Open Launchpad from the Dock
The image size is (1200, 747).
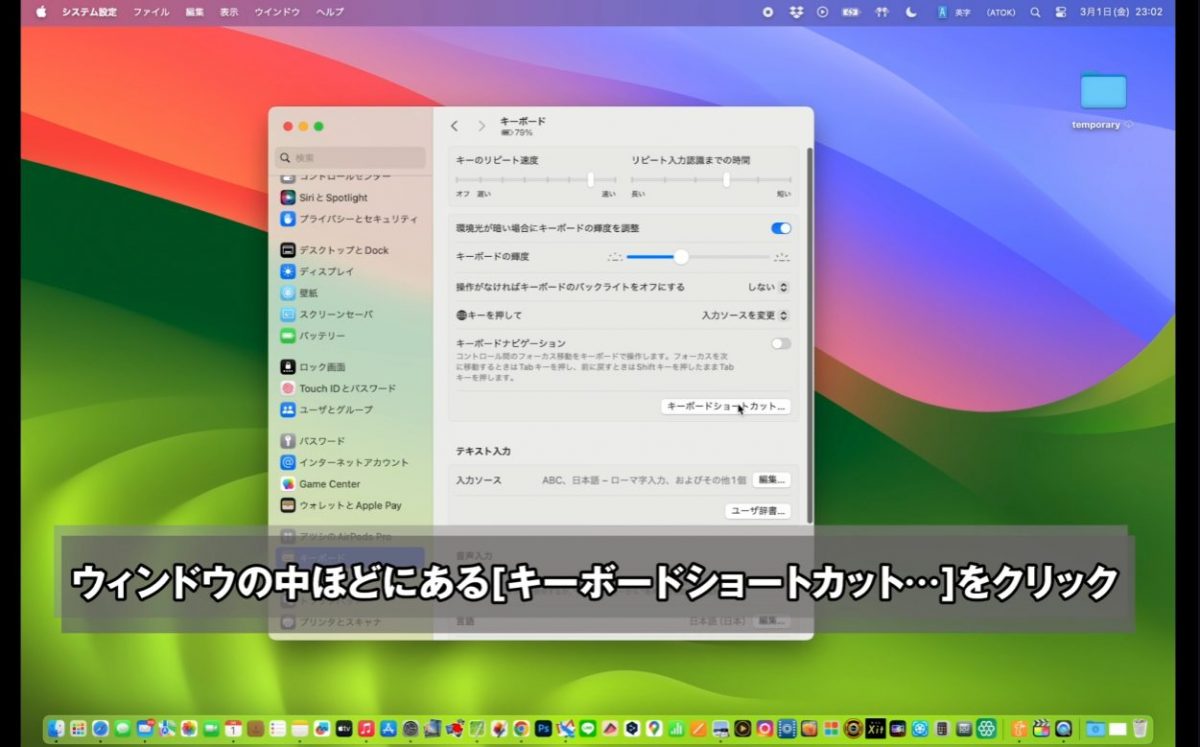point(78,728)
